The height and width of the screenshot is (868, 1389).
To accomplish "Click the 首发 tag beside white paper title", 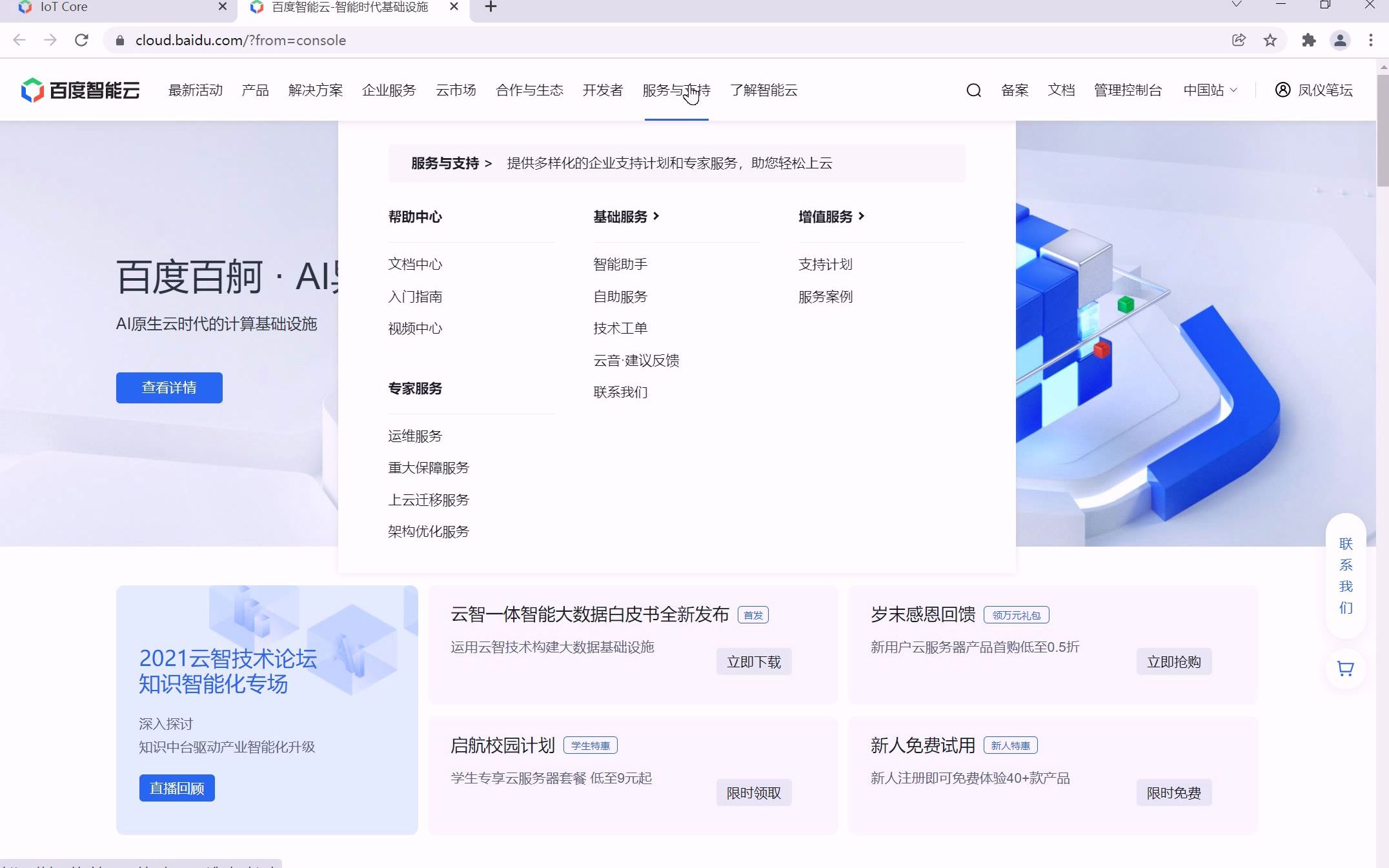I will pos(753,615).
